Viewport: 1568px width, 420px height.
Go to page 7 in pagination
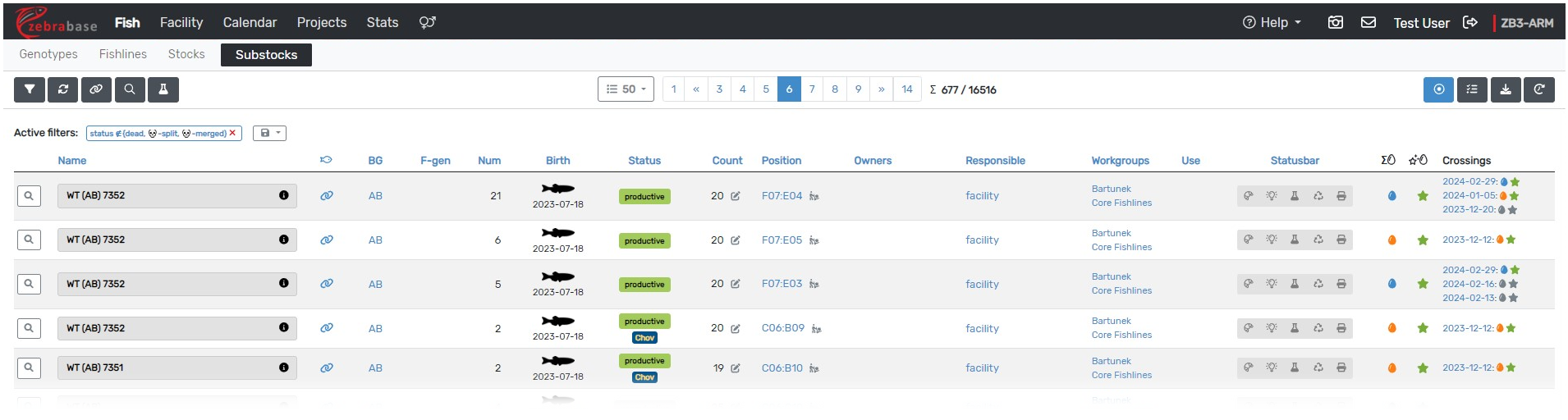click(812, 89)
